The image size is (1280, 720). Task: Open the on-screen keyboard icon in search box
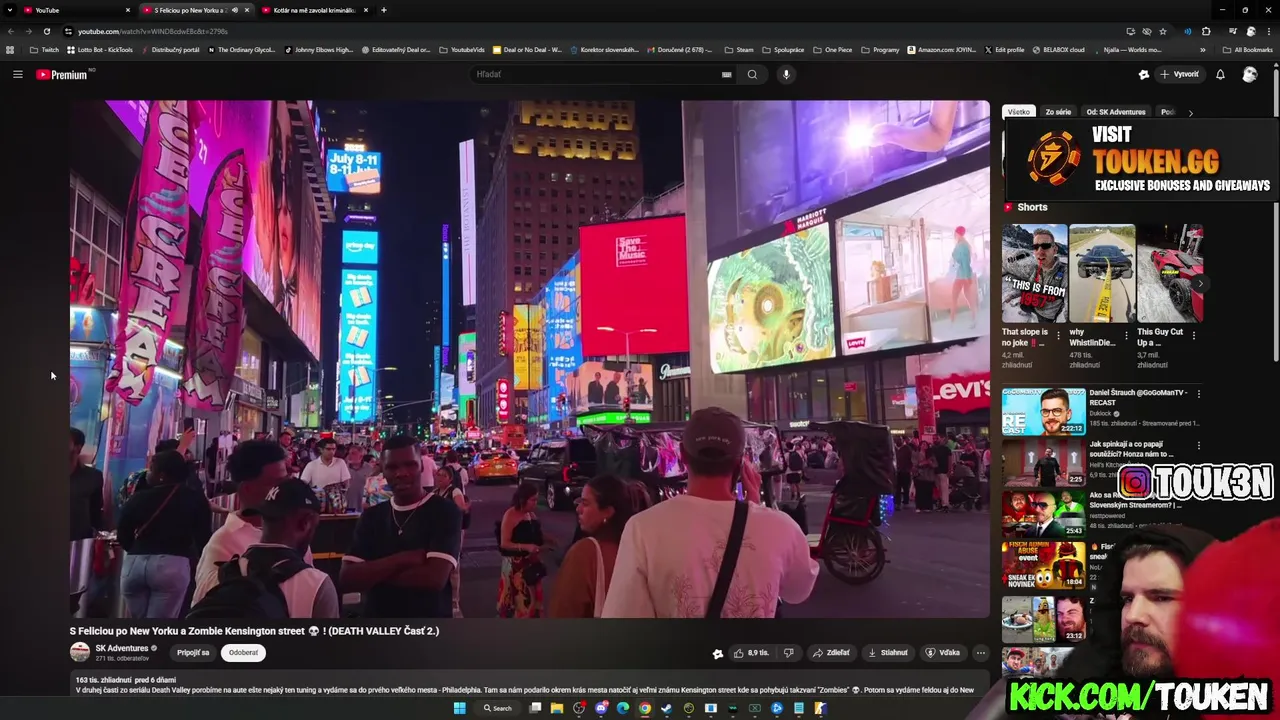pos(727,74)
